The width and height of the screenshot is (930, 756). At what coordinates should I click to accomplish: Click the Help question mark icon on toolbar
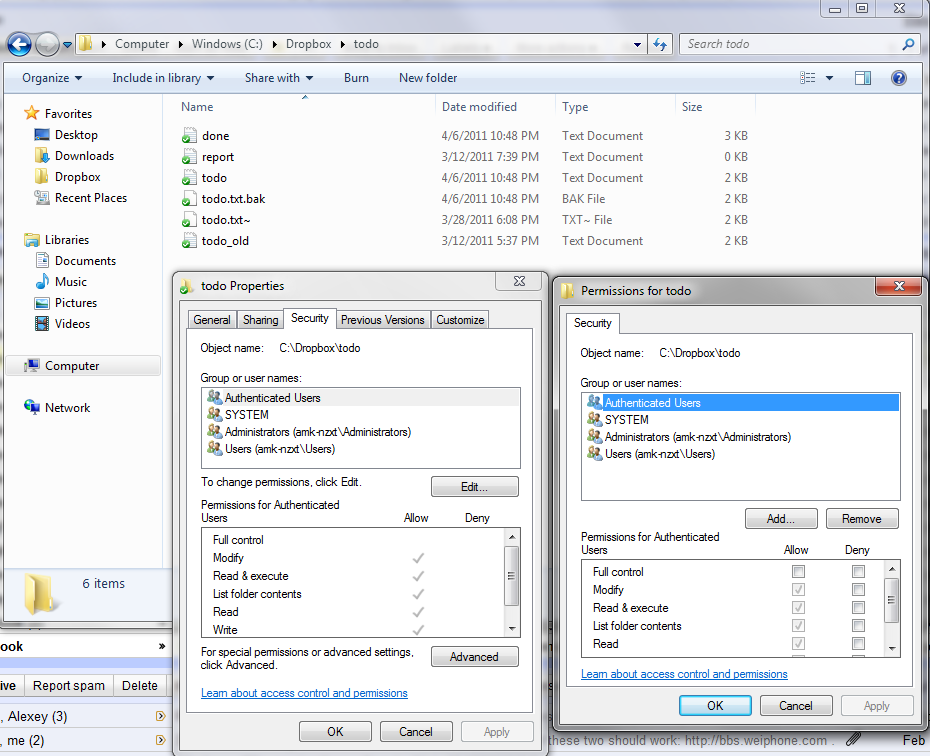pyautogui.click(x=898, y=78)
